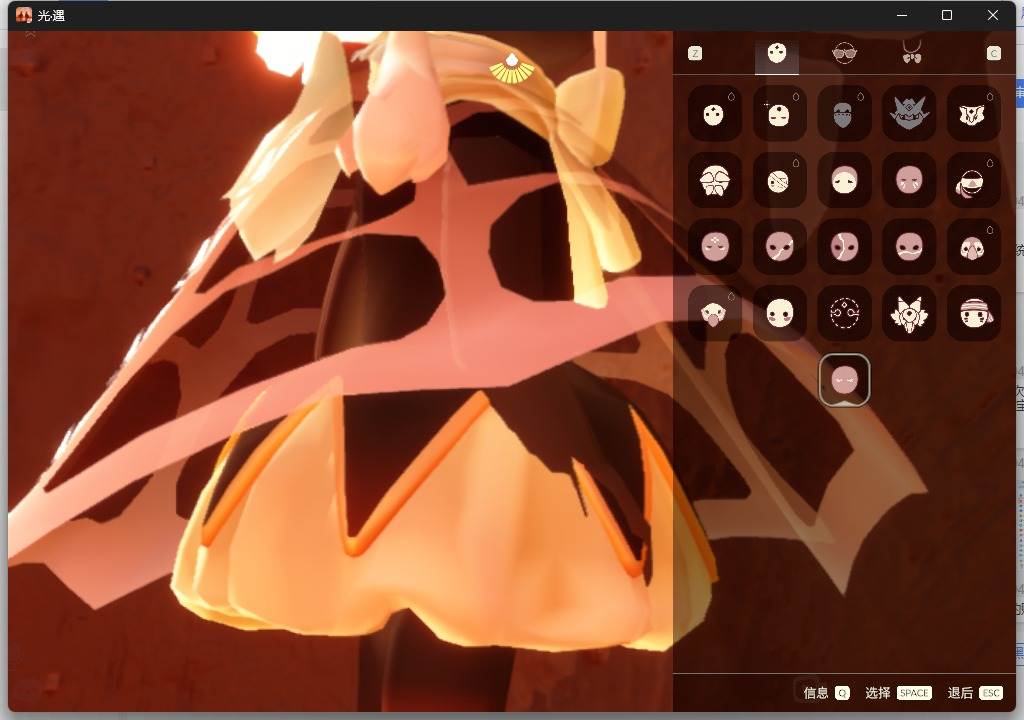
Task: Select the plain default face mask
Action: (x=714, y=113)
